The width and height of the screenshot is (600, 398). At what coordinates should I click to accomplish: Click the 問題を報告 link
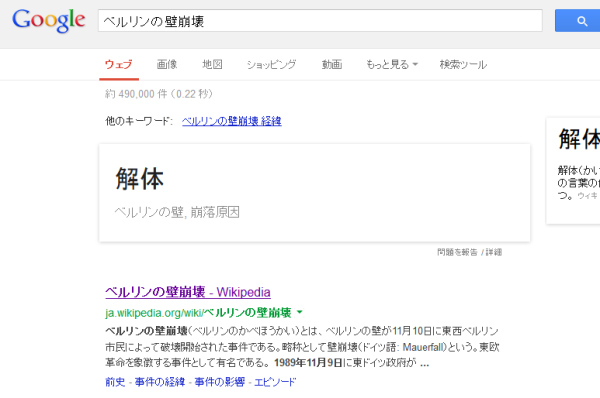click(457, 252)
